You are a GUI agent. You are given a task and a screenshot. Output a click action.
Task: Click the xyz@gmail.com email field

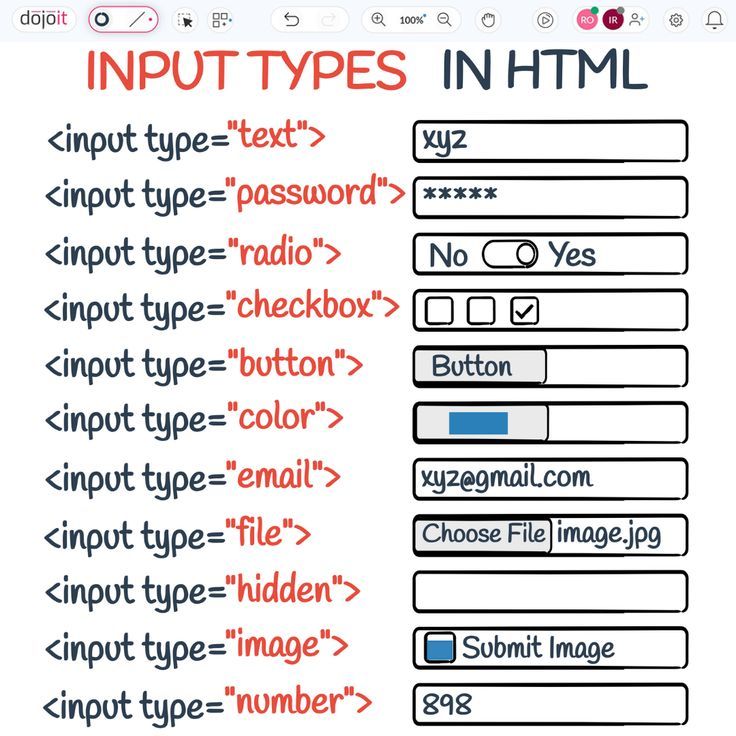pos(550,479)
